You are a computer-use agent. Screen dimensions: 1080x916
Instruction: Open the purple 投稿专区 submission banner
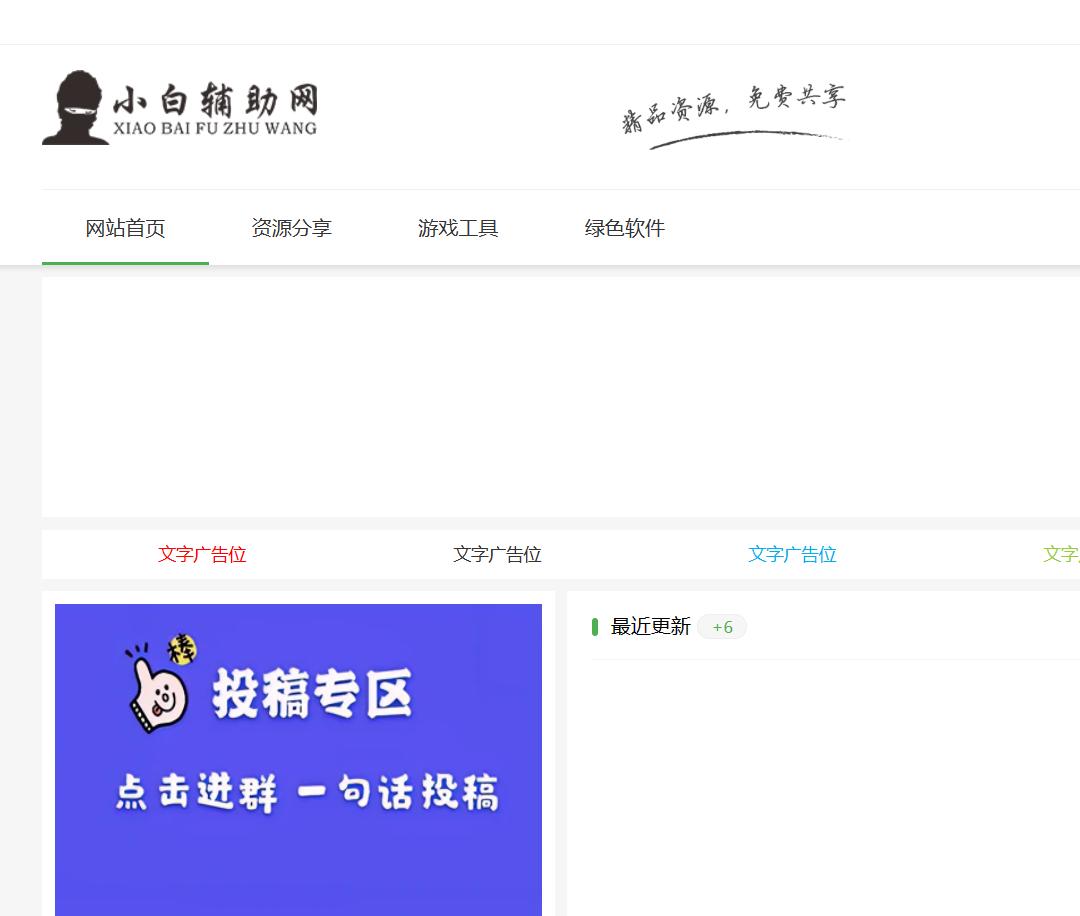(298, 759)
